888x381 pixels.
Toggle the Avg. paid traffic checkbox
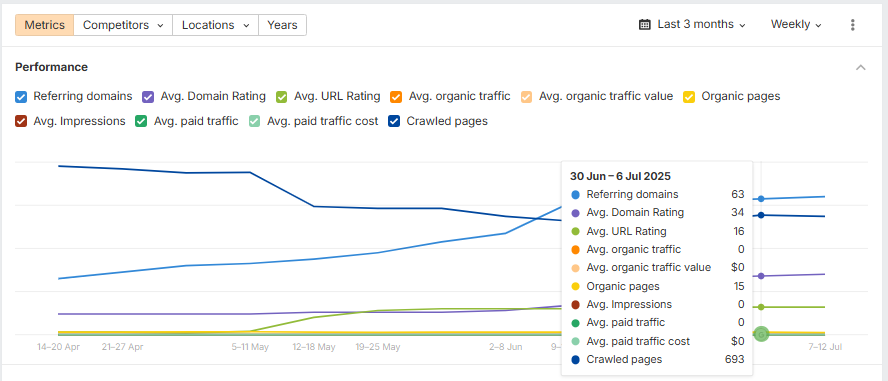click(x=142, y=121)
